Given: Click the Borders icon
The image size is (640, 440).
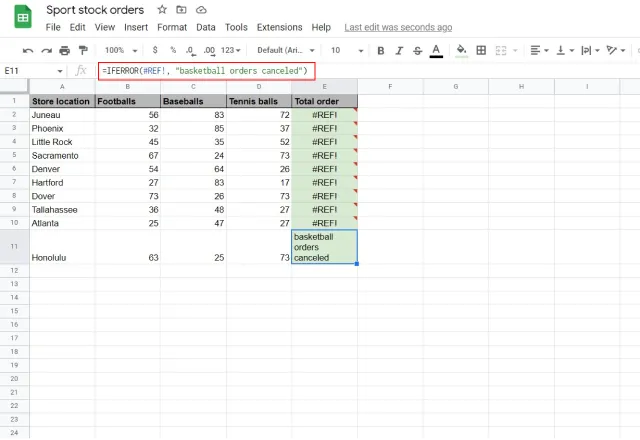Looking at the screenshot, I should 481,50.
